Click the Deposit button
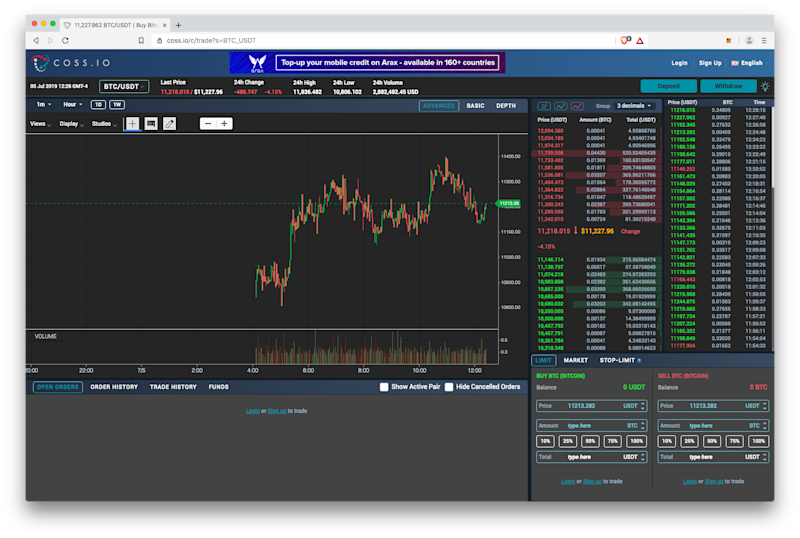800x538 pixels. tap(668, 86)
